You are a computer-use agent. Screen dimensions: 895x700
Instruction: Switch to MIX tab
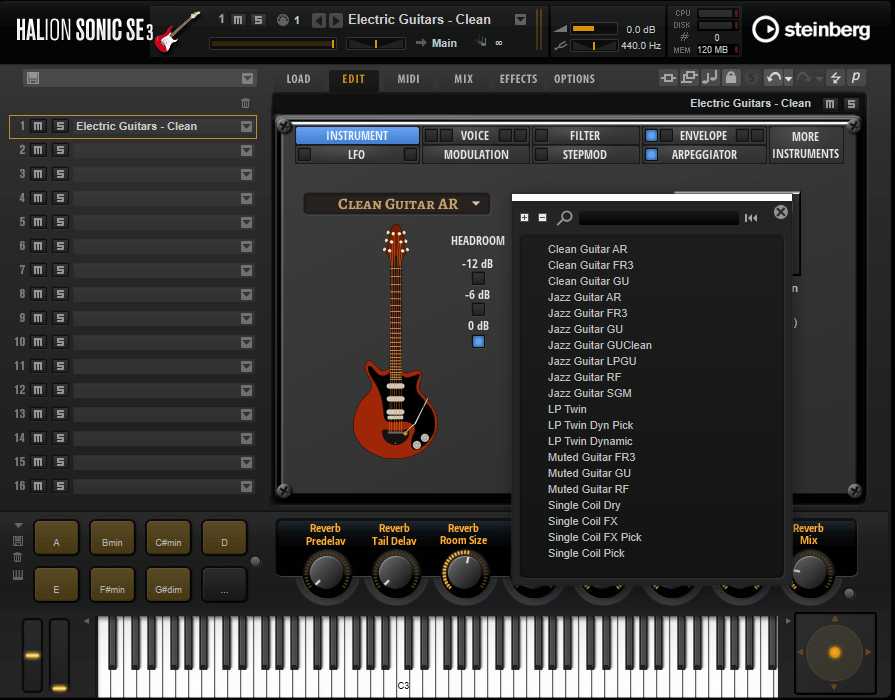click(463, 79)
